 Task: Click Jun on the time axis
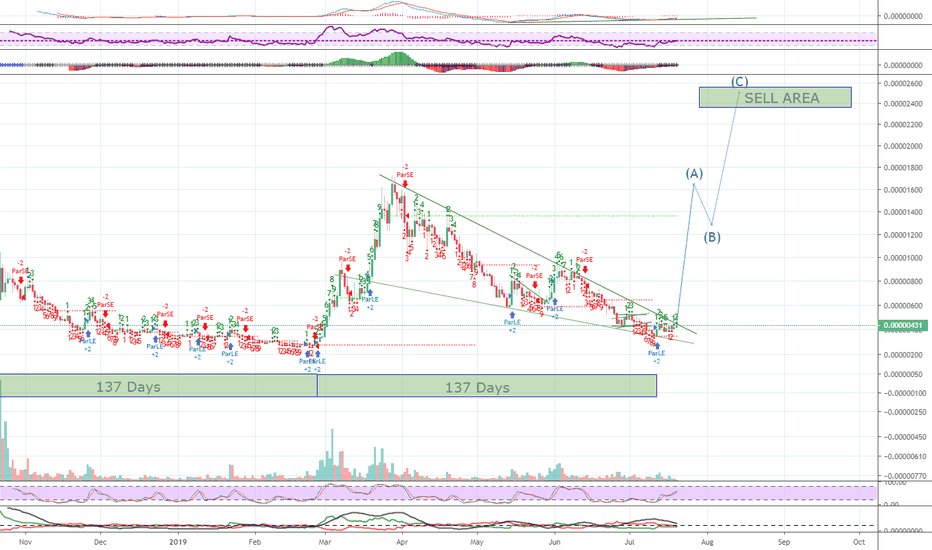(555, 542)
